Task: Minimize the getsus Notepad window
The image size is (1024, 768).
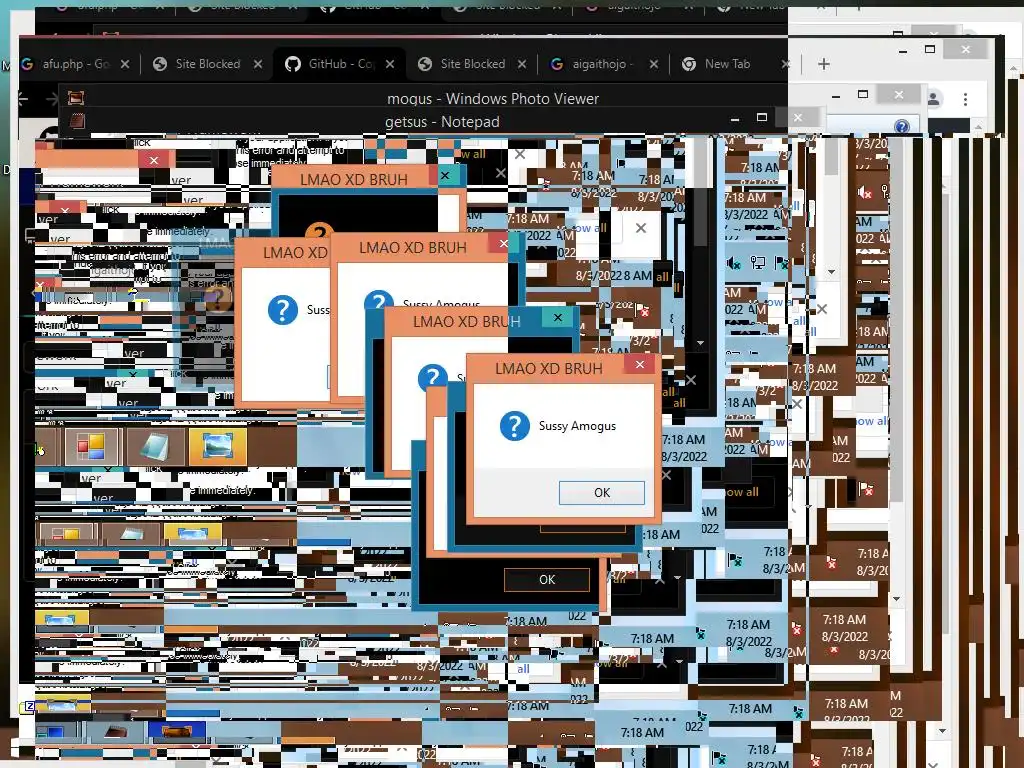Action: click(735, 118)
